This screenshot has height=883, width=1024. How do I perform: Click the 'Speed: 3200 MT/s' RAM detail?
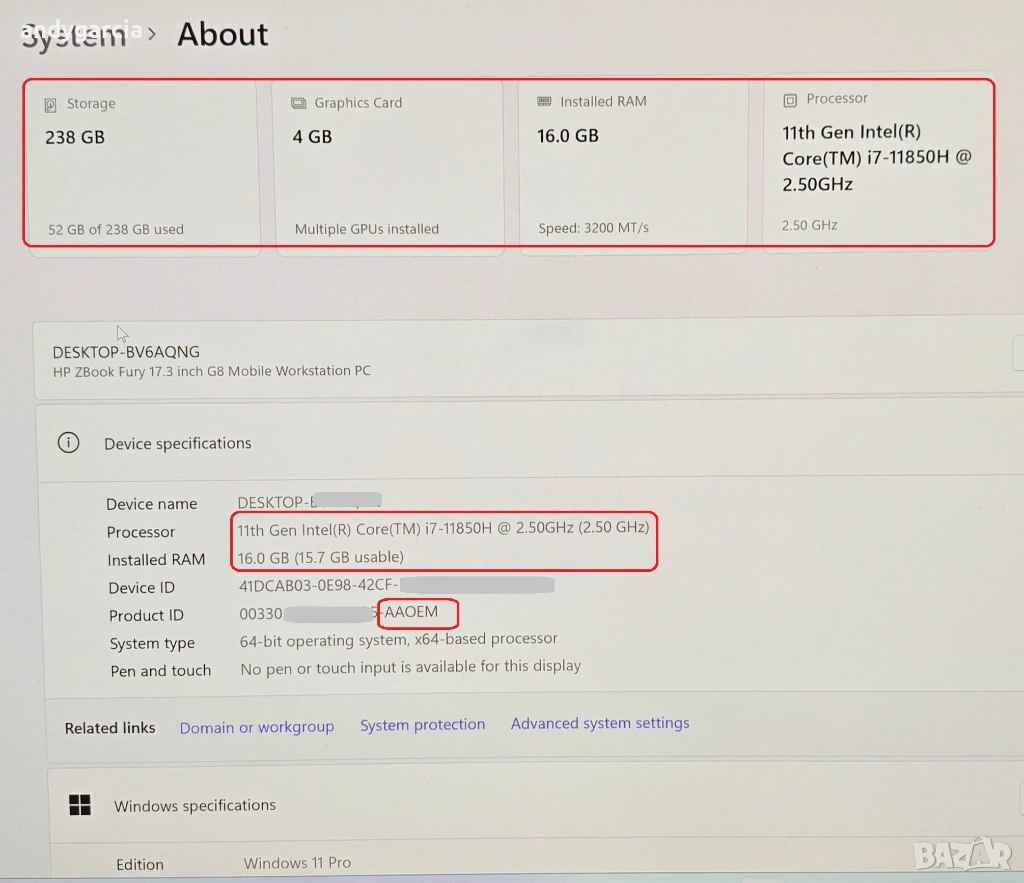[x=593, y=228]
